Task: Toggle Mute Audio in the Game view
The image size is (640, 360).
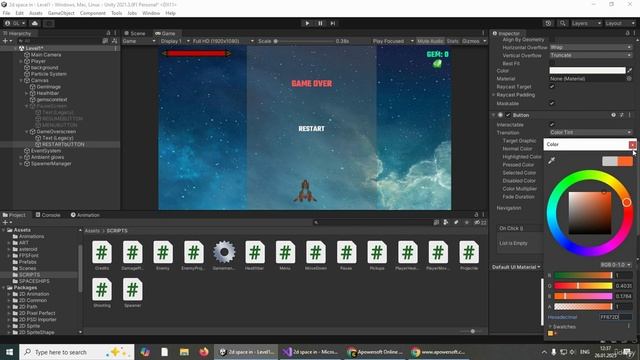Action: 430,41
